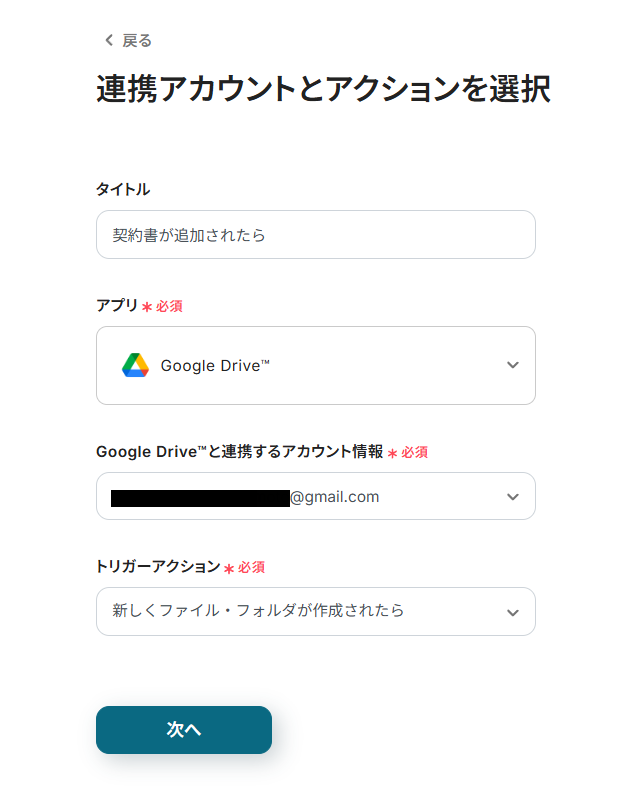
Task: Click the red asterisk beside アプリ
Action: tap(147, 307)
